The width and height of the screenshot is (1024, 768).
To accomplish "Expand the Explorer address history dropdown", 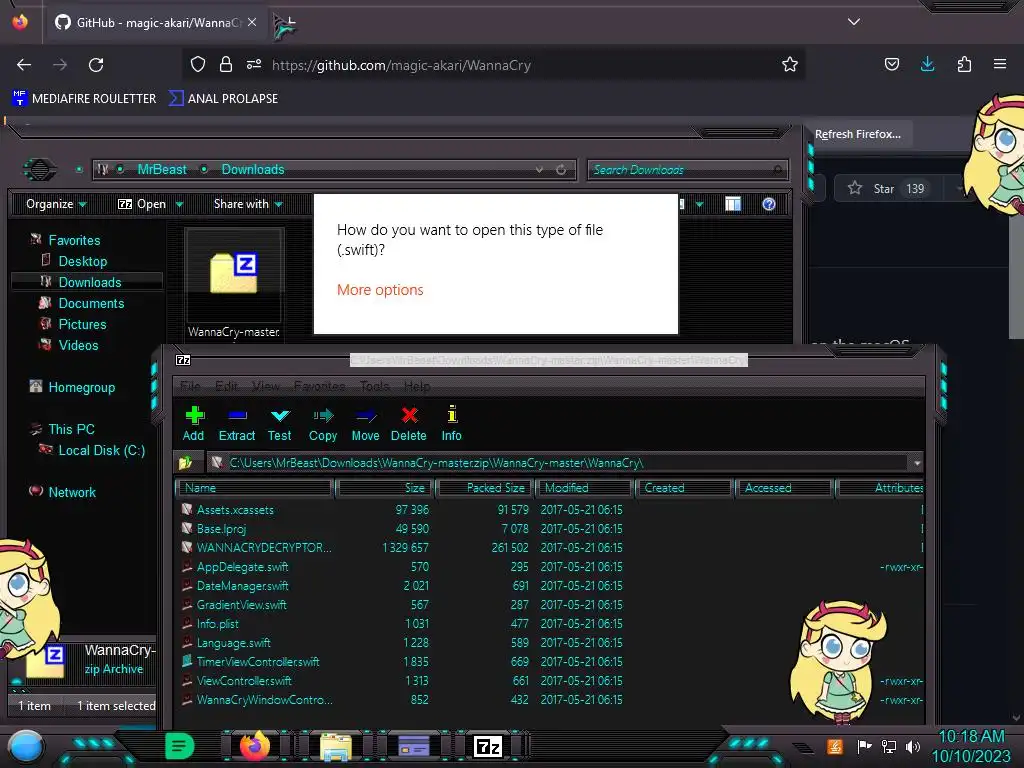I will (x=539, y=170).
